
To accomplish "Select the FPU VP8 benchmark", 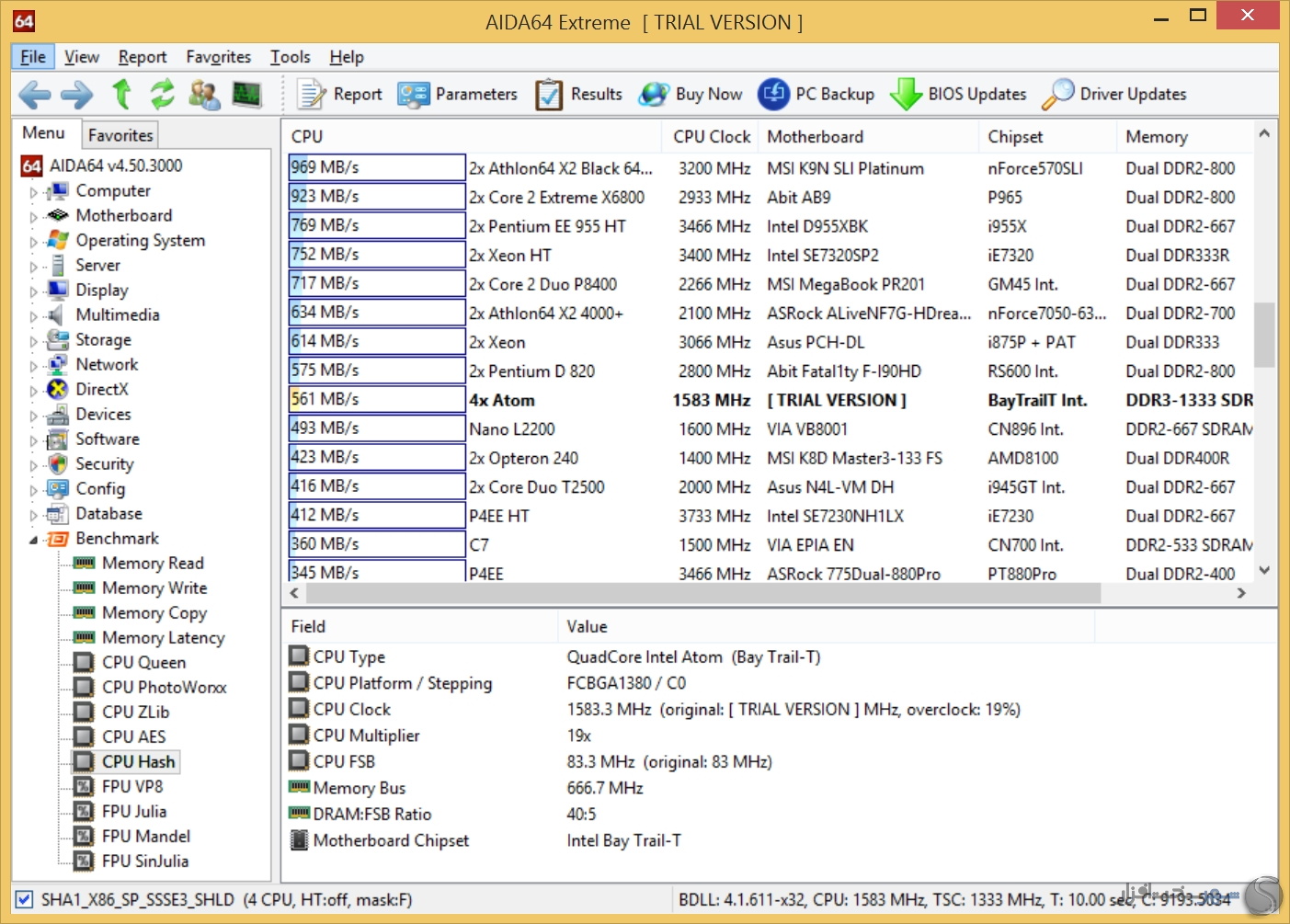I will [131, 786].
